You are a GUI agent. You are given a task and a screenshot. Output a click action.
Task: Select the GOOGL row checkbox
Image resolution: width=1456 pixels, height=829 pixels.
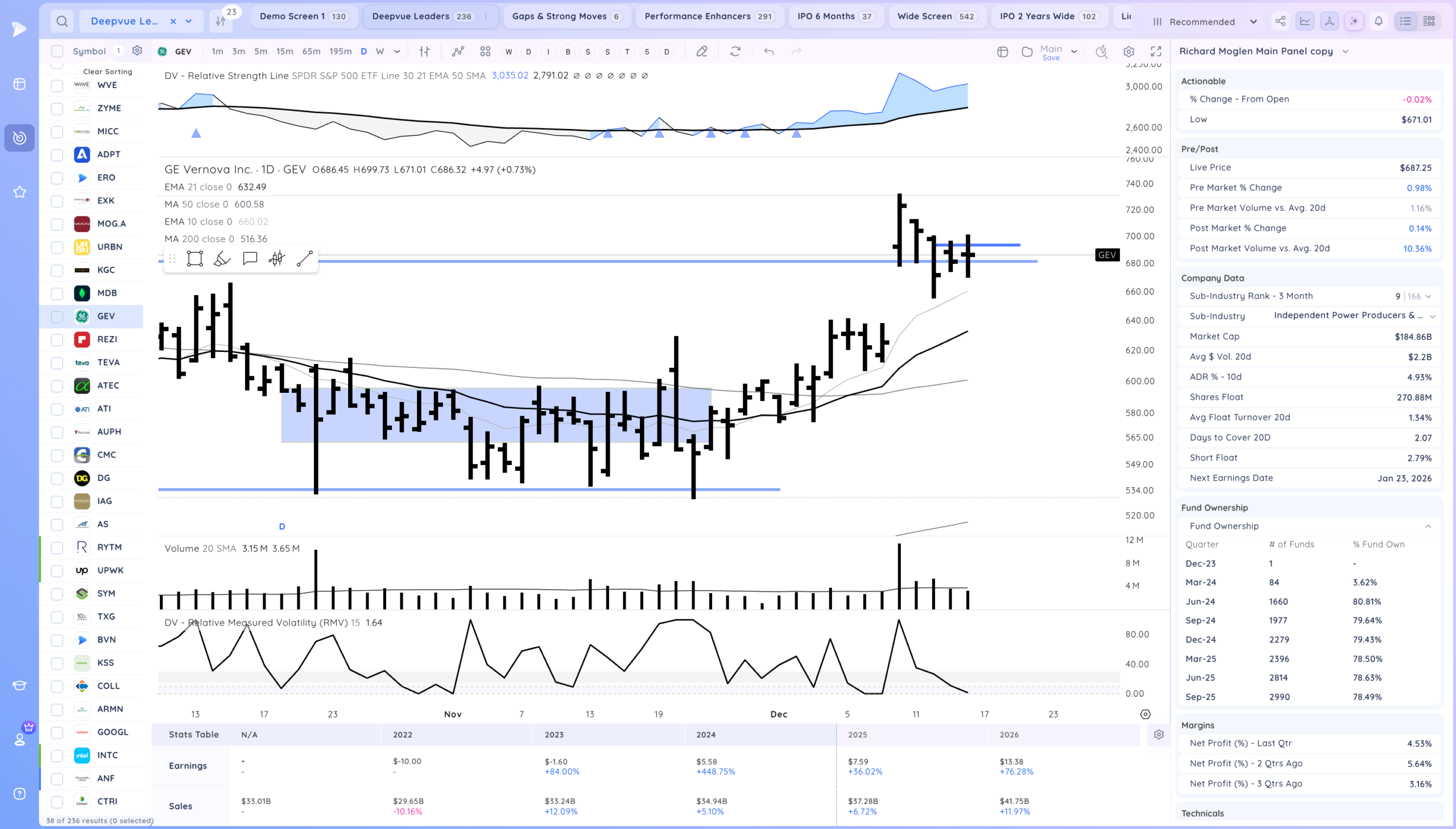pyautogui.click(x=57, y=732)
